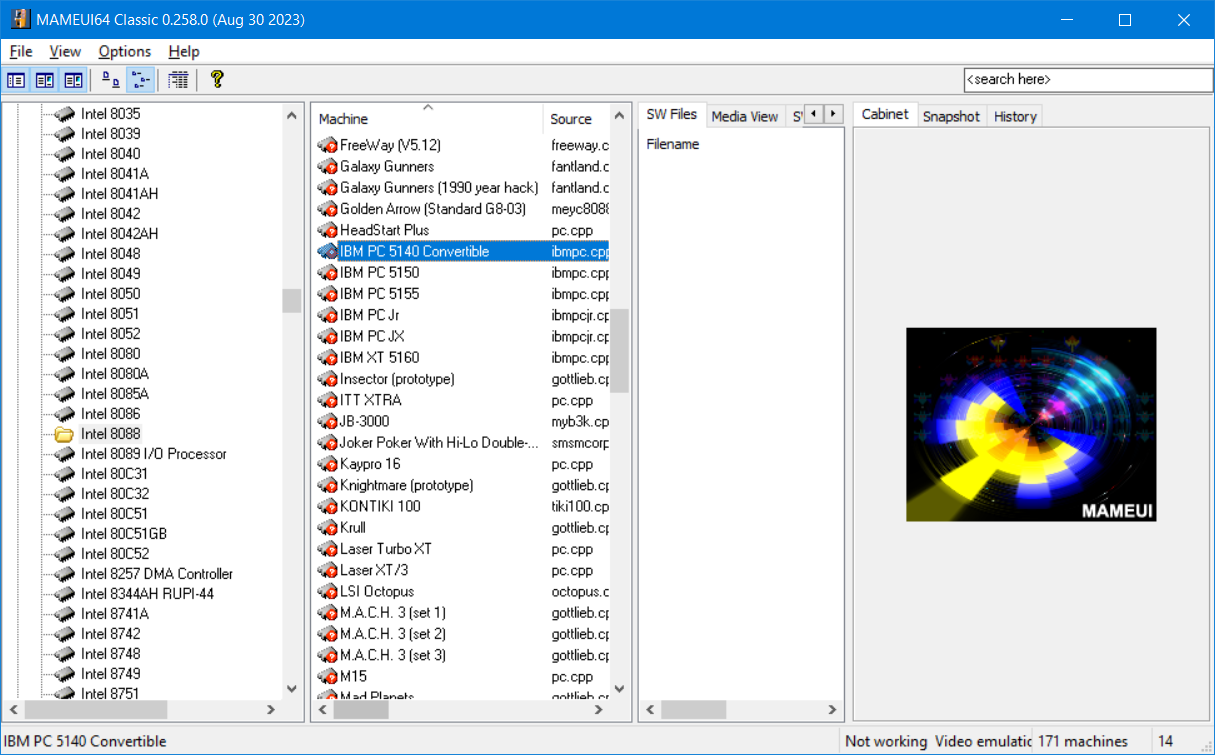This screenshot has width=1215, height=755.
Task: Select IBM PC JX in machine list
Action: [461, 336]
